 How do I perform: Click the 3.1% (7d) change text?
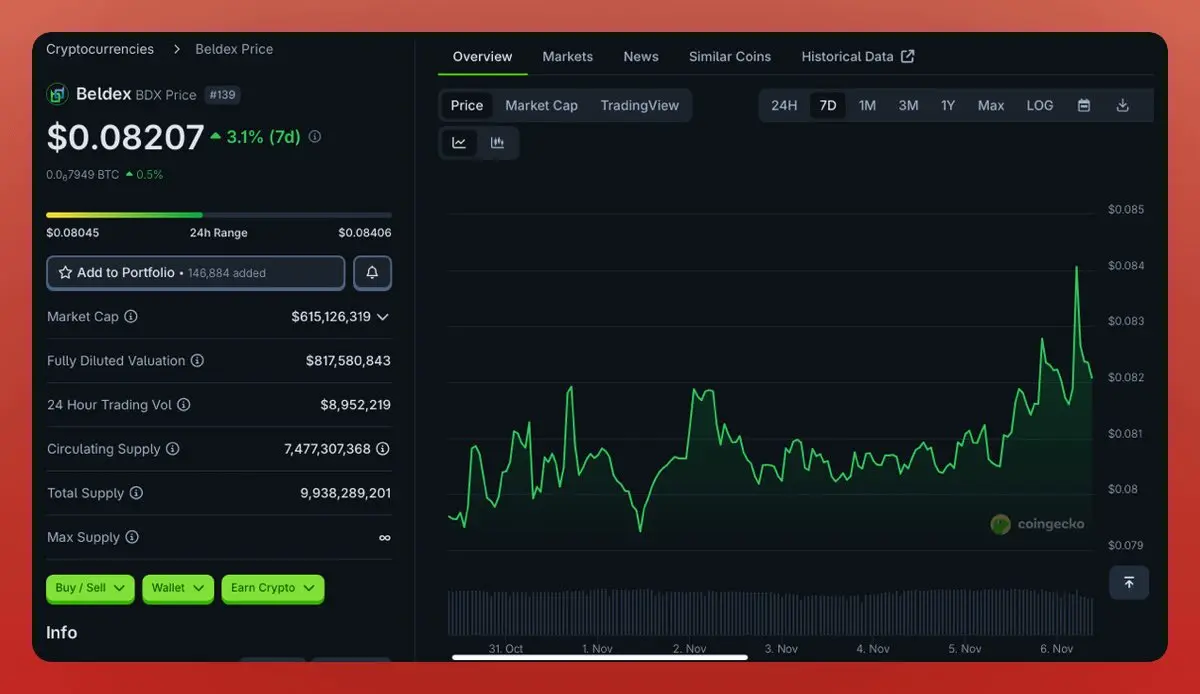[x=263, y=137]
